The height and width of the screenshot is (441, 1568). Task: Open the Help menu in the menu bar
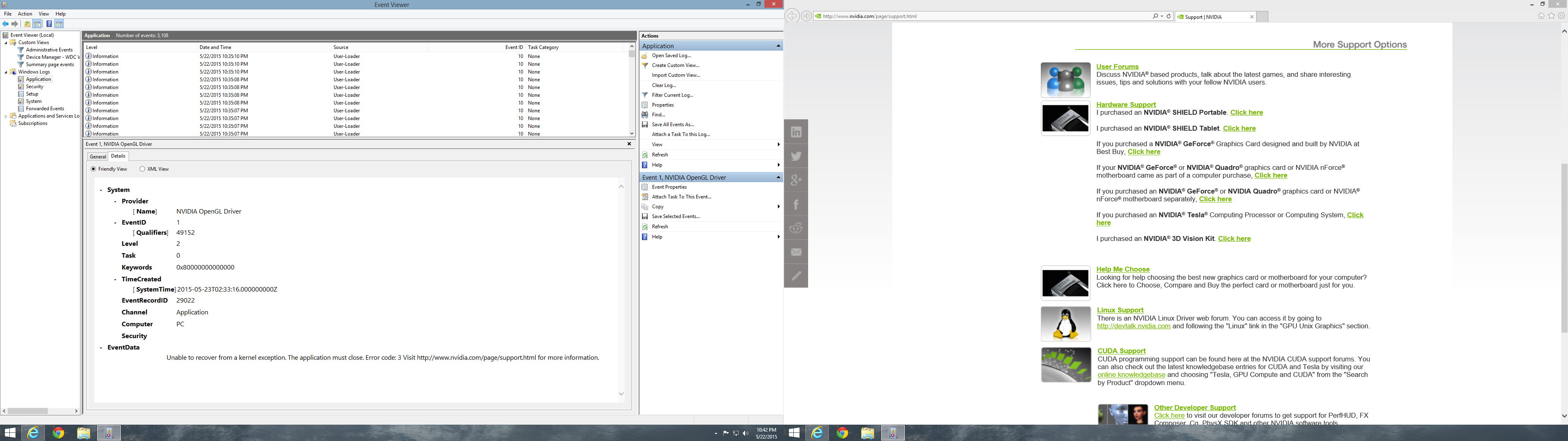(61, 13)
